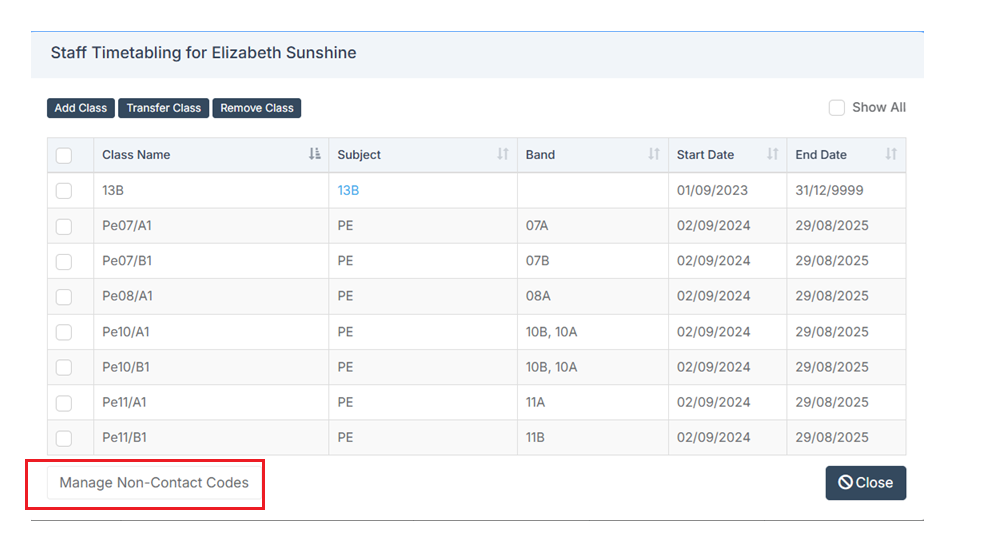Select the Pe11/B1 class checkbox
Screen dimensions: 982x543
click(x=64, y=438)
